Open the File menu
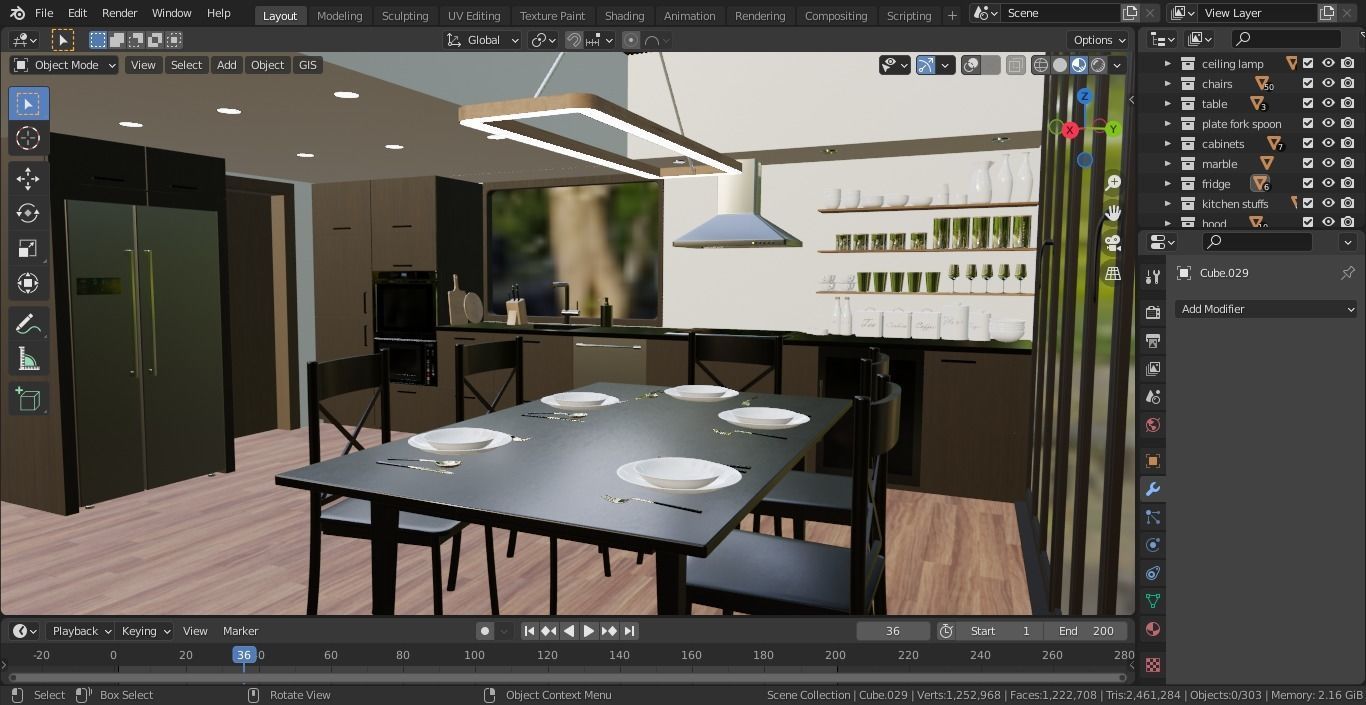Screen dimensions: 1366x705 [x=44, y=13]
